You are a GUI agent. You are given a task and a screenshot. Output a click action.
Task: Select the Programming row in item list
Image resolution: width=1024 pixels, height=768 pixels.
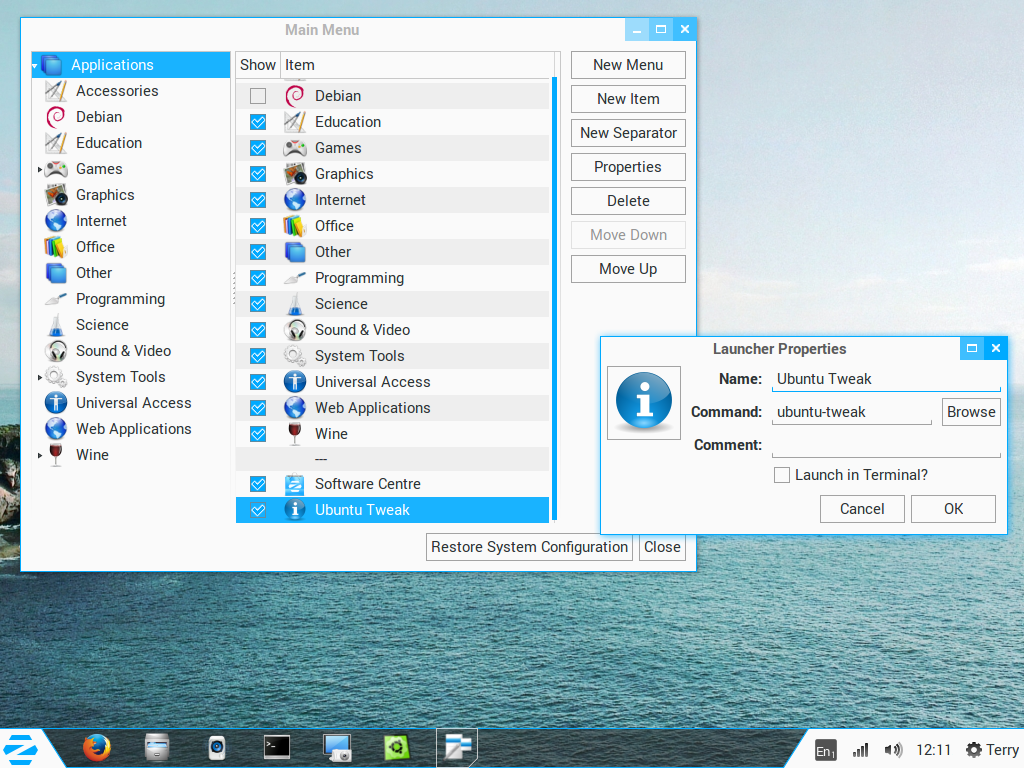pos(359,278)
